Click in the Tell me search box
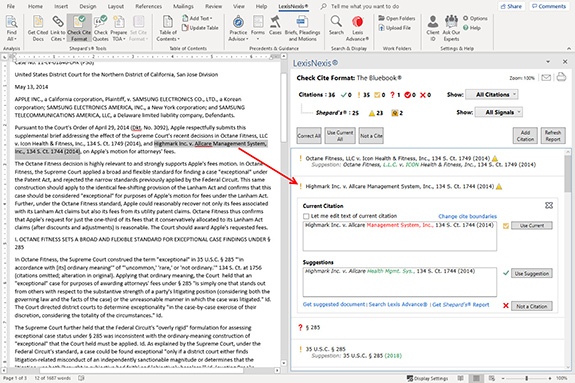This screenshot has height=383, width=575. pyautogui.click(x=365, y=6)
